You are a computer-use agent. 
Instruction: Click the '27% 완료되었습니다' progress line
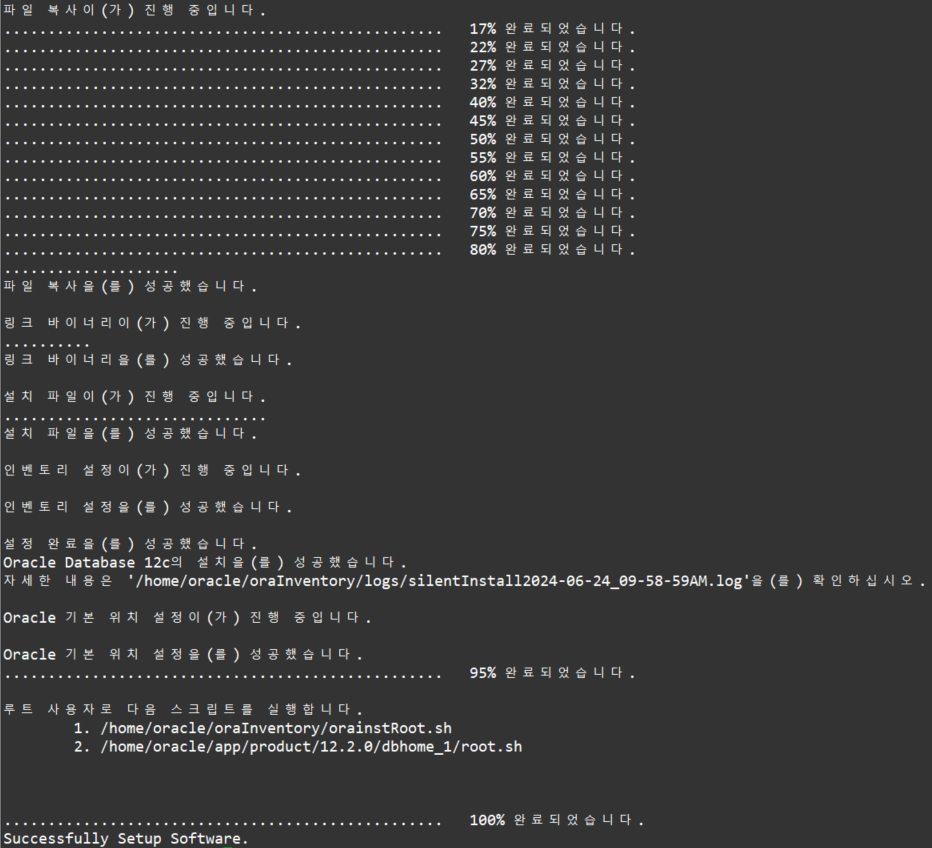coord(319,65)
